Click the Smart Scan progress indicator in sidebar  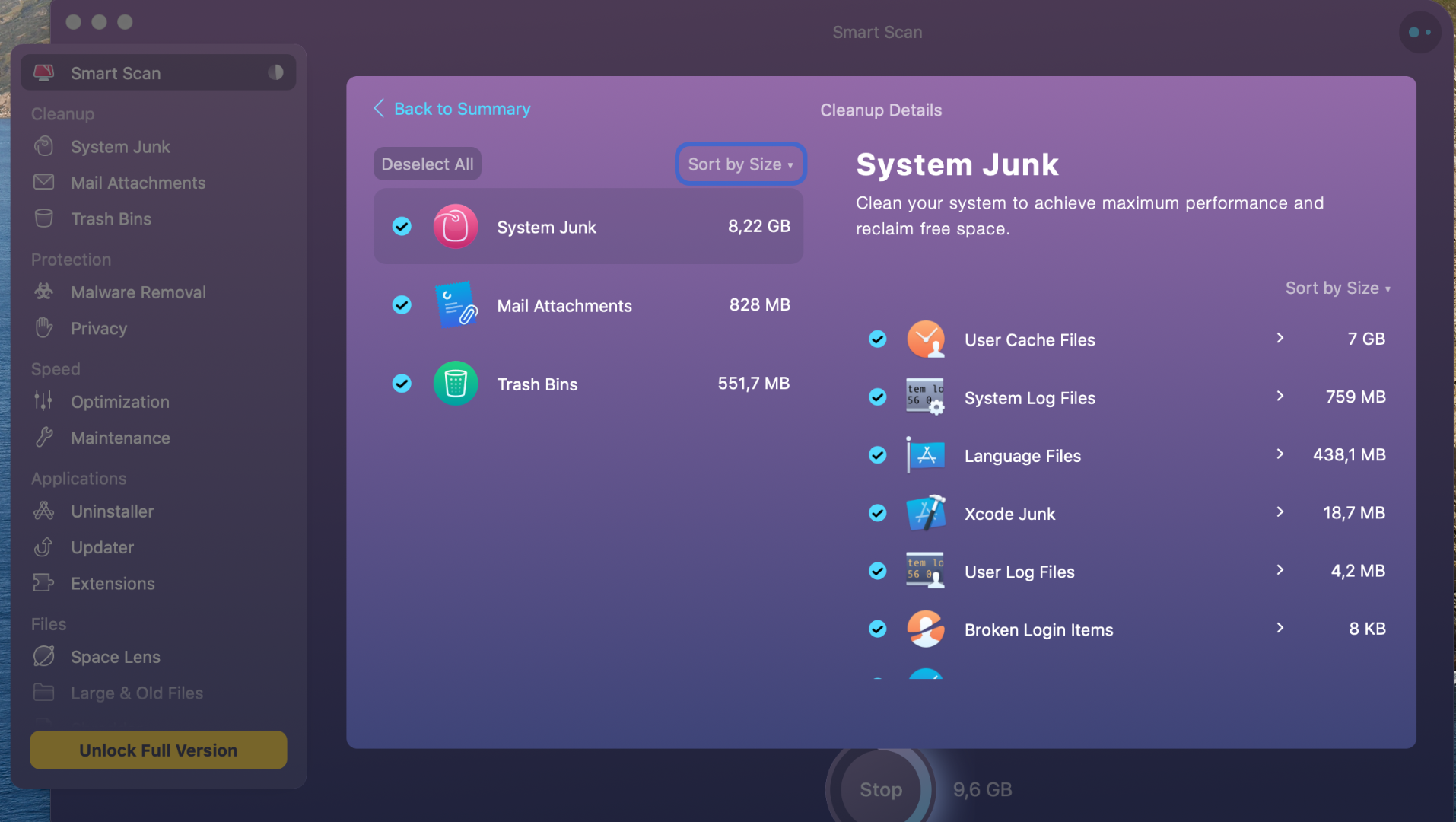(x=275, y=72)
